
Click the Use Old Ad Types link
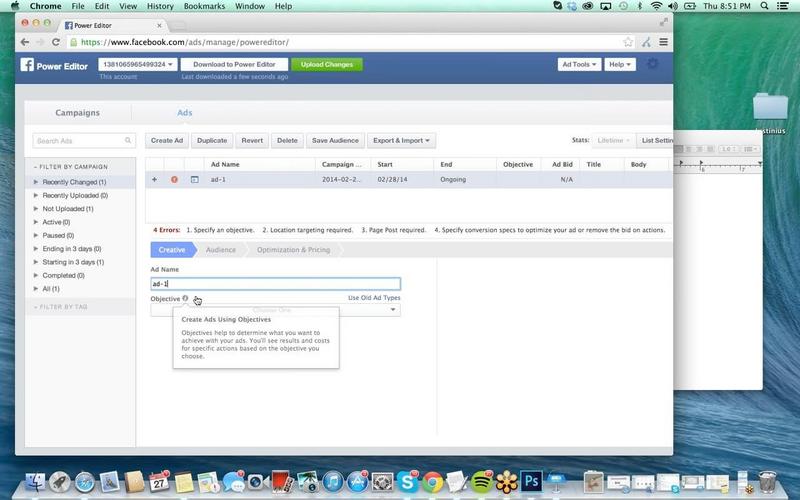tap(374, 297)
